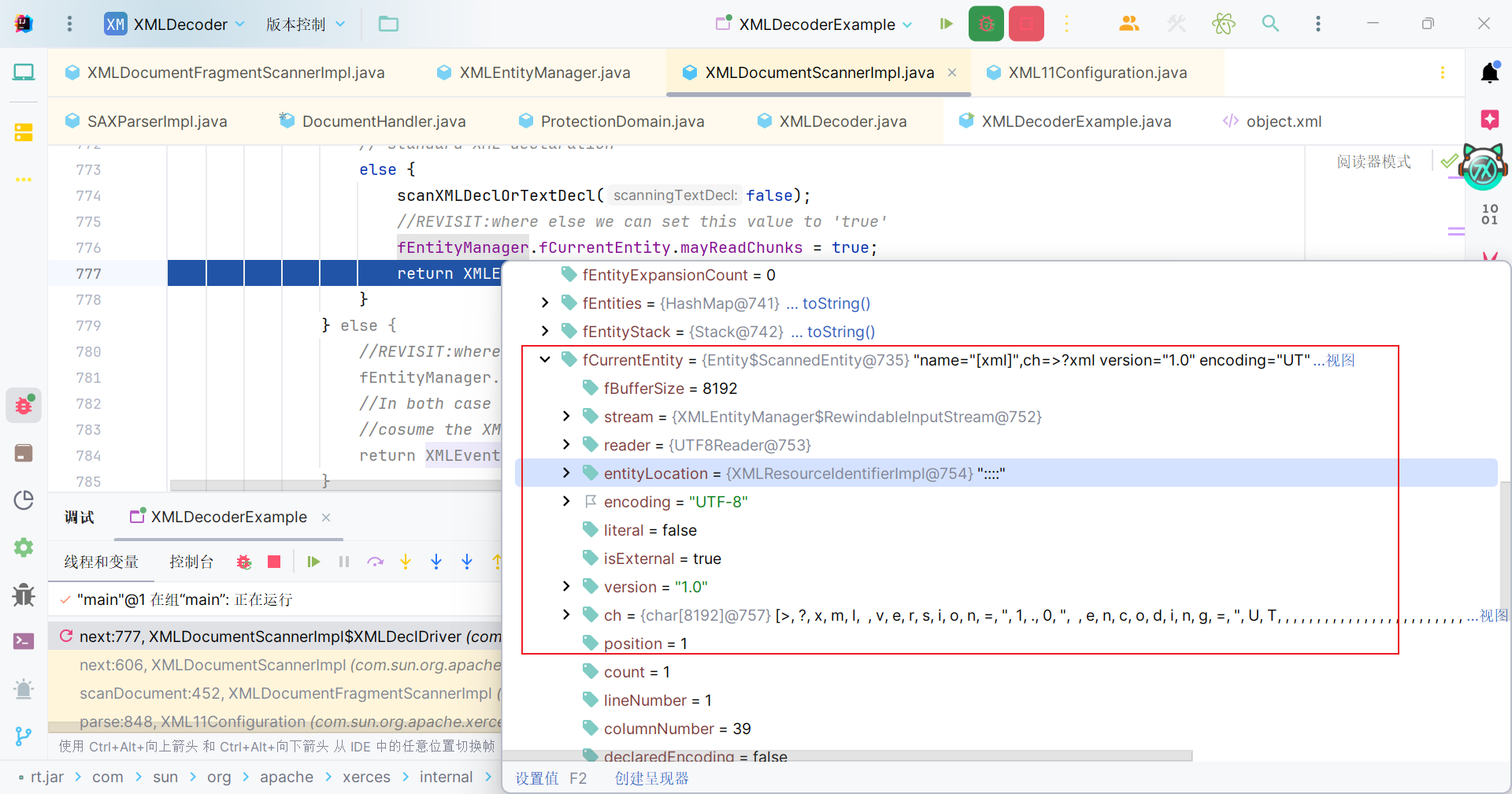Click the green Debug bug button
This screenshot has width=1512, height=794.
tap(986, 24)
